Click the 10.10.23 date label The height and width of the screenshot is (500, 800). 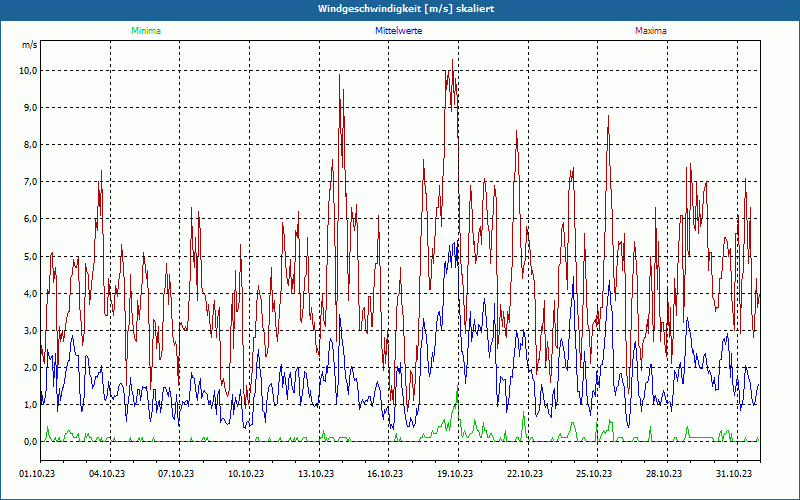click(246, 474)
